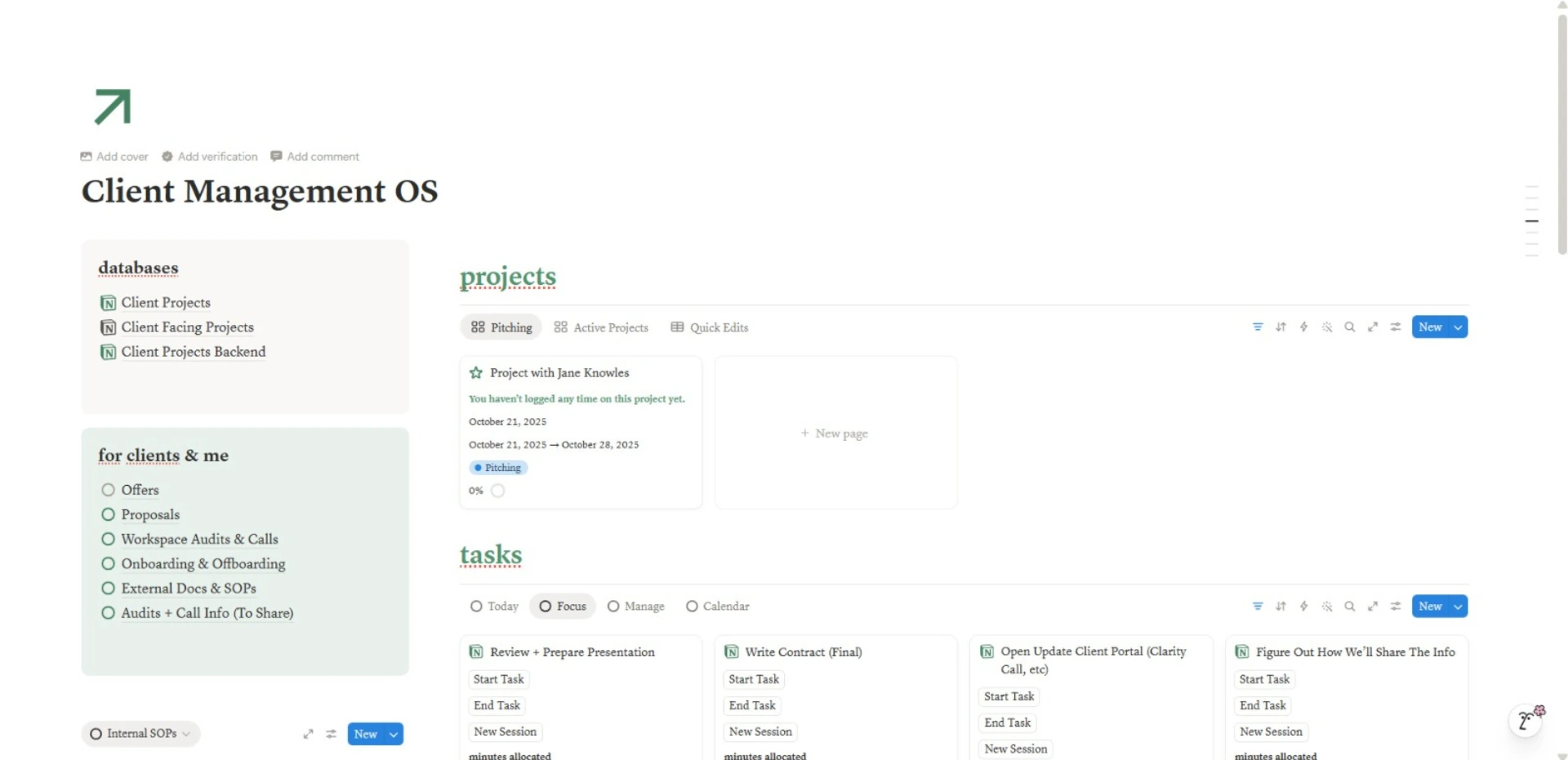Select the Pitching projects tab
The image size is (1568, 760).
[x=501, y=327]
